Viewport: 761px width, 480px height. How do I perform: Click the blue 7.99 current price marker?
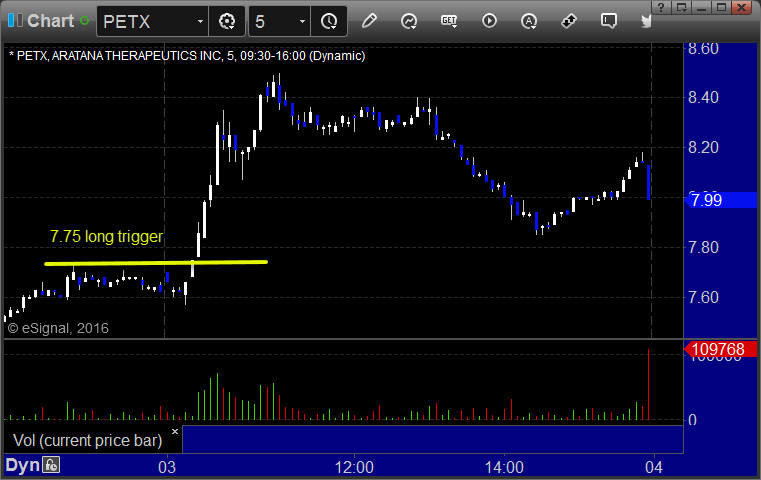pos(721,200)
